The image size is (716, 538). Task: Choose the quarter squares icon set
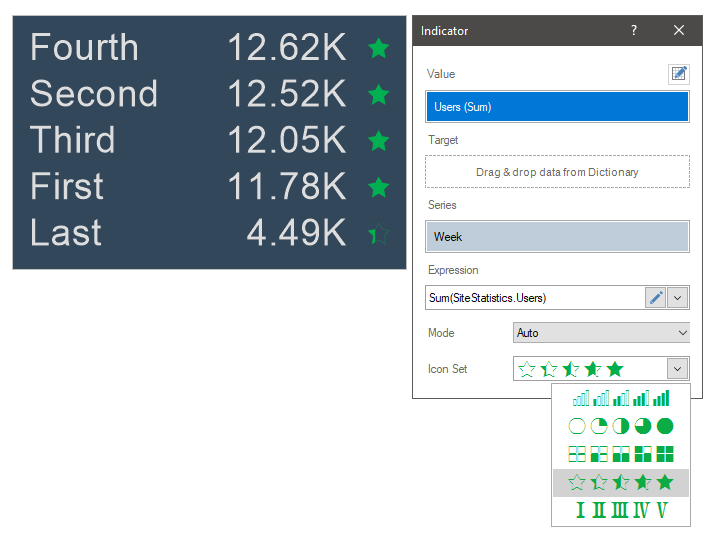point(621,454)
